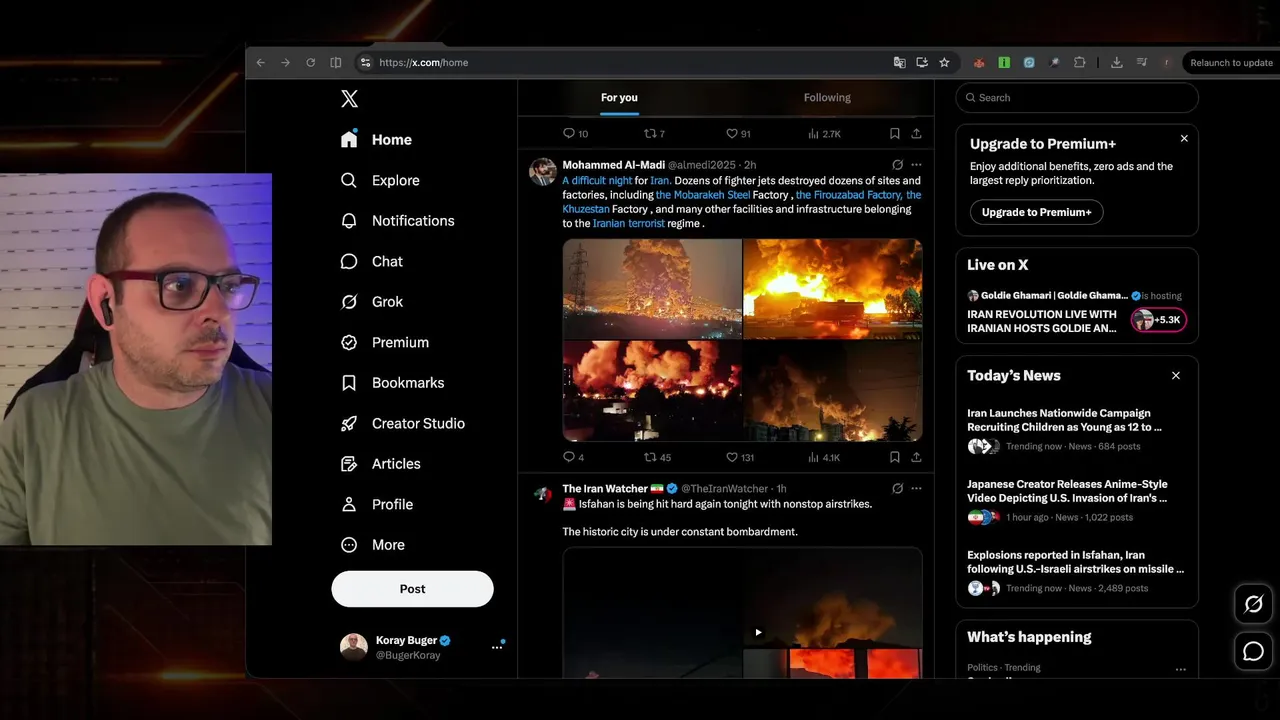This screenshot has width=1280, height=720.
Task: Open options for Politics trending item
Action: [x=1181, y=669]
